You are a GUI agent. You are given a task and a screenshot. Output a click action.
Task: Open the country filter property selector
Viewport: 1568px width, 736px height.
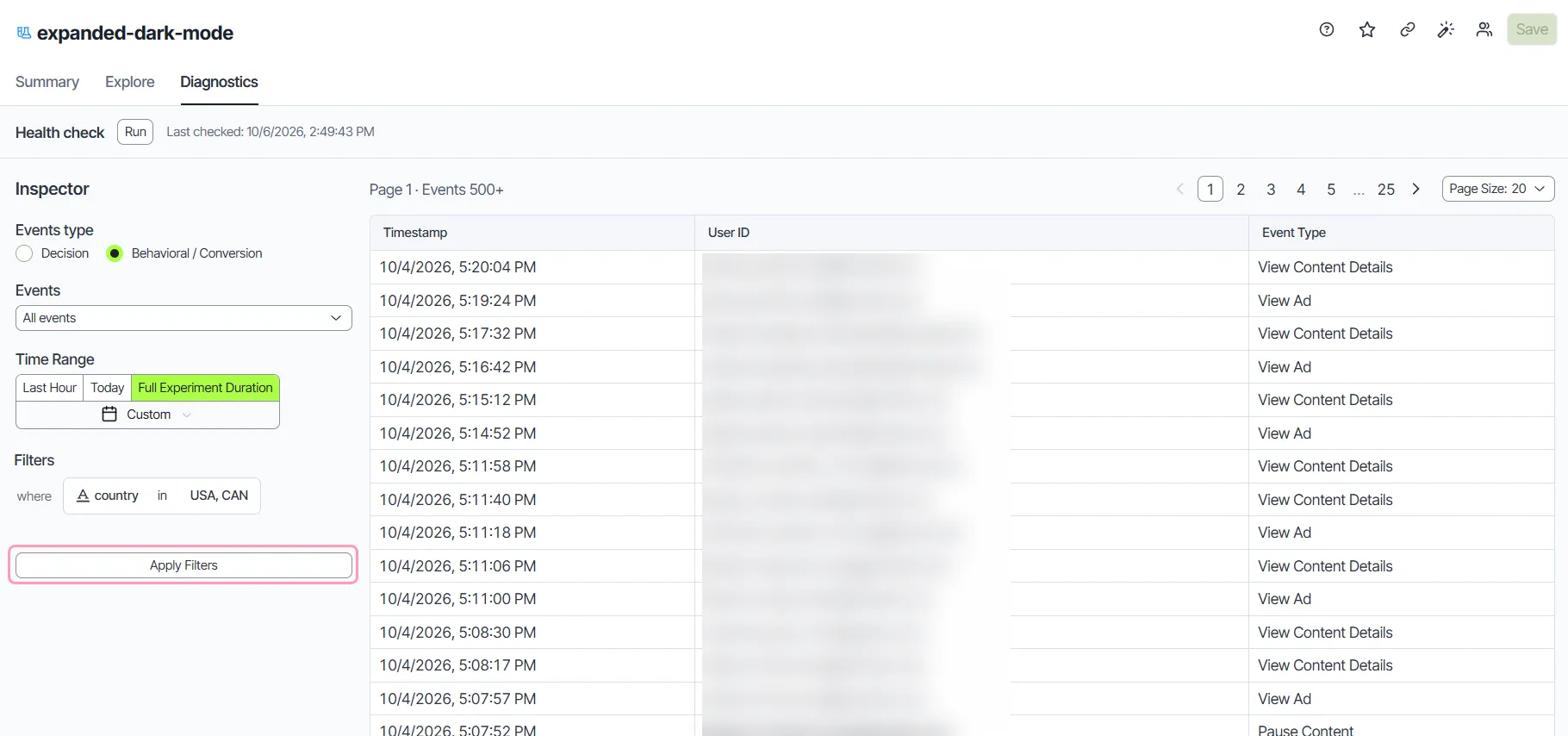[x=108, y=496]
